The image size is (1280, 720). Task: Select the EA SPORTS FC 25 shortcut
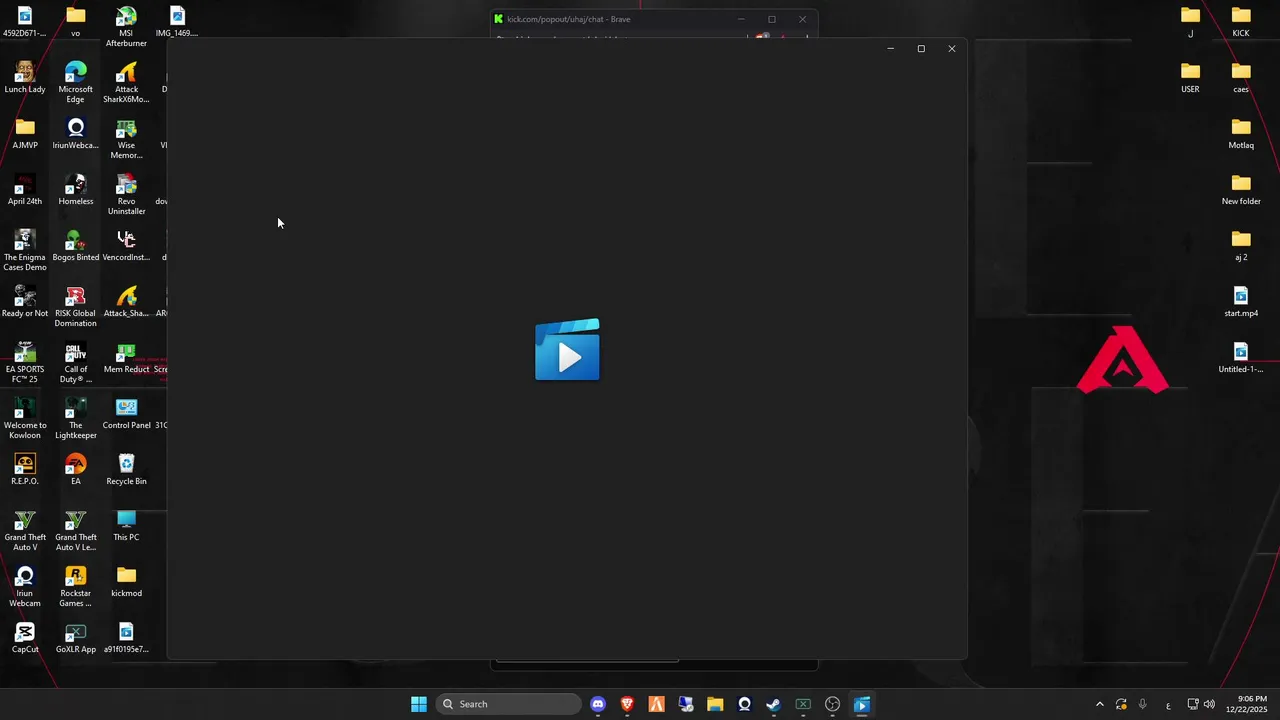click(25, 363)
